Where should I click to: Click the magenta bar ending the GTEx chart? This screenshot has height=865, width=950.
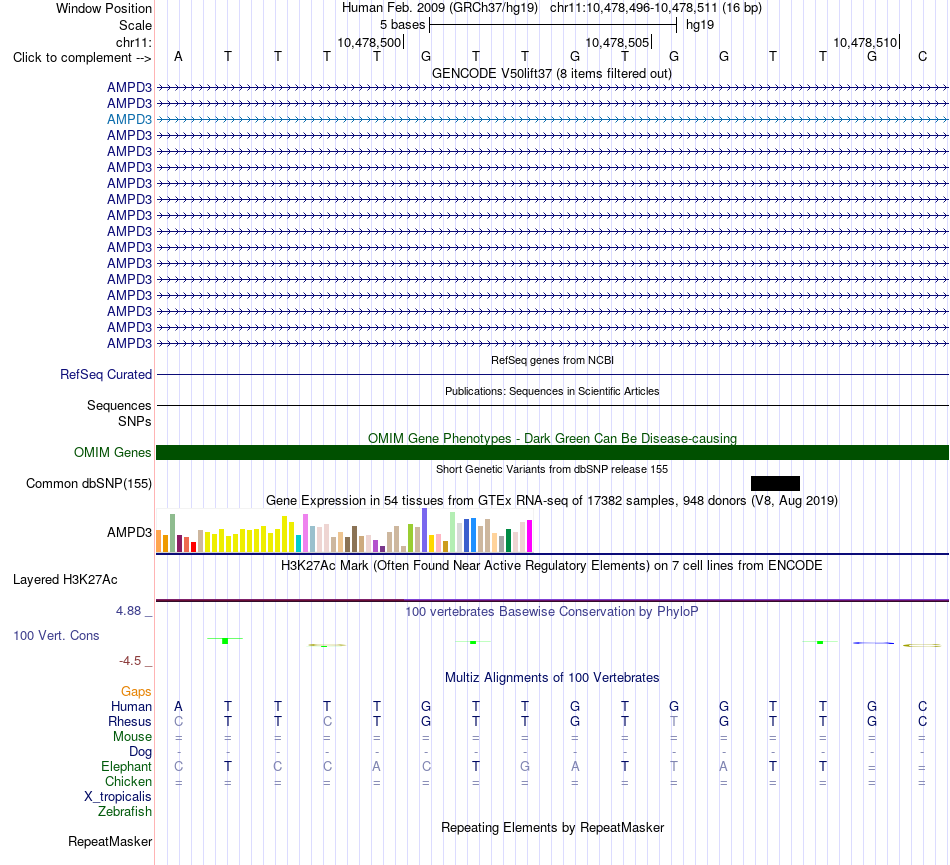(x=530, y=536)
